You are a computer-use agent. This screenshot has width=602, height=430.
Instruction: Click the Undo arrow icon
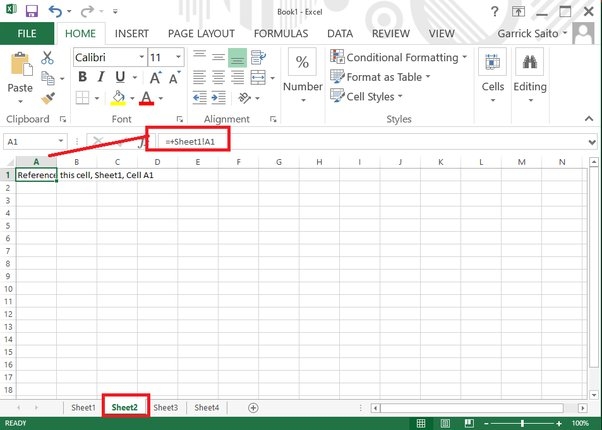54,12
